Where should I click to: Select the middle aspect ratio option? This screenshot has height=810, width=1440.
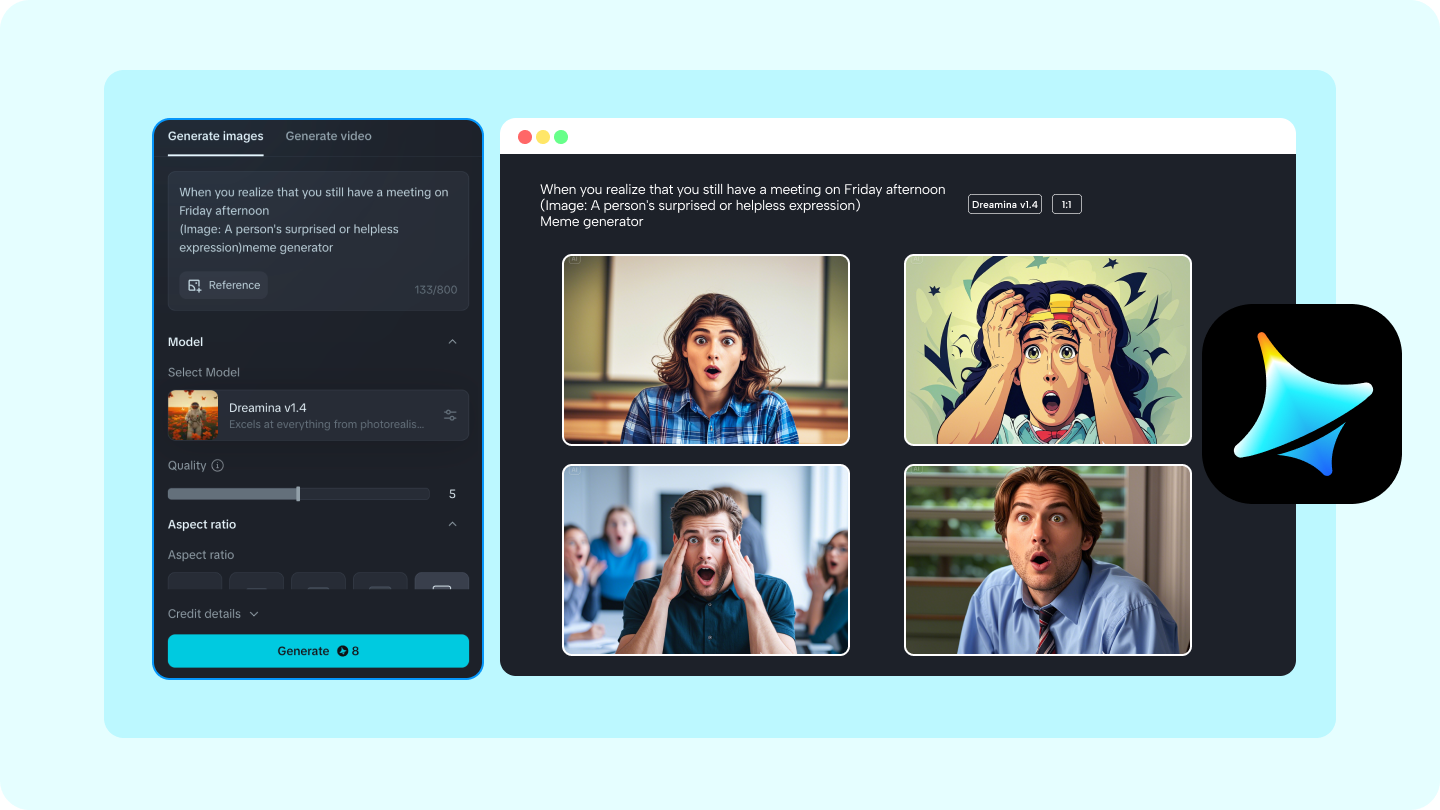[x=318, y=583]
